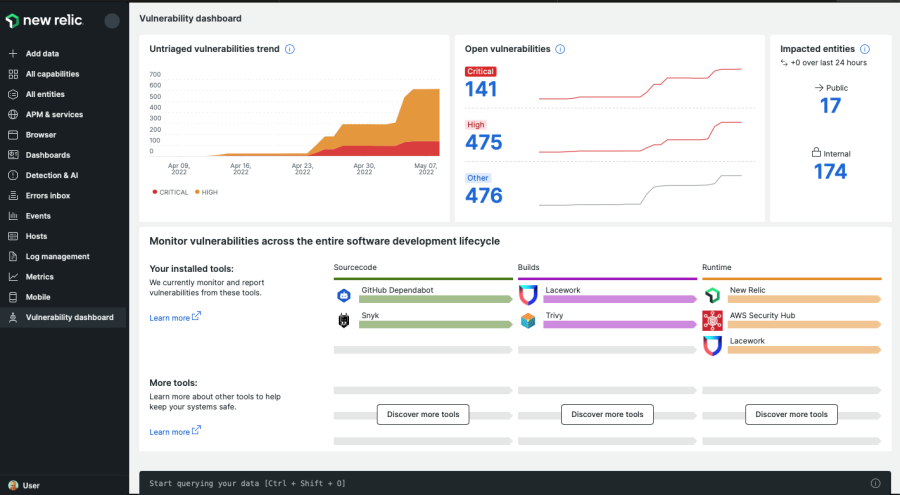The width and height of the screenshot is (900, 495).
Task: Click info icon beside Untriaged vulnerabilities trend
Action: 290,49
